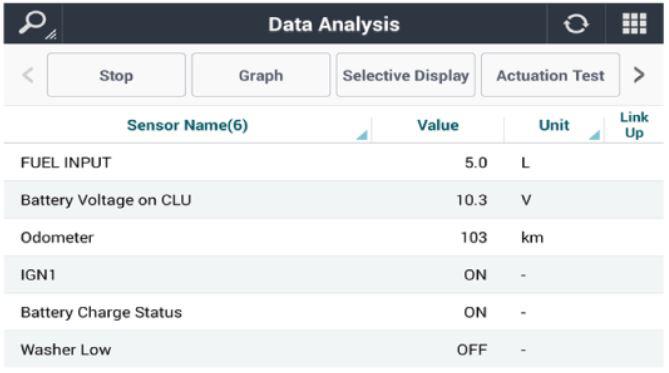Click the ON value for Battery Charge Status
Viewport: 669px width, 373px height.
click(475, 312)
